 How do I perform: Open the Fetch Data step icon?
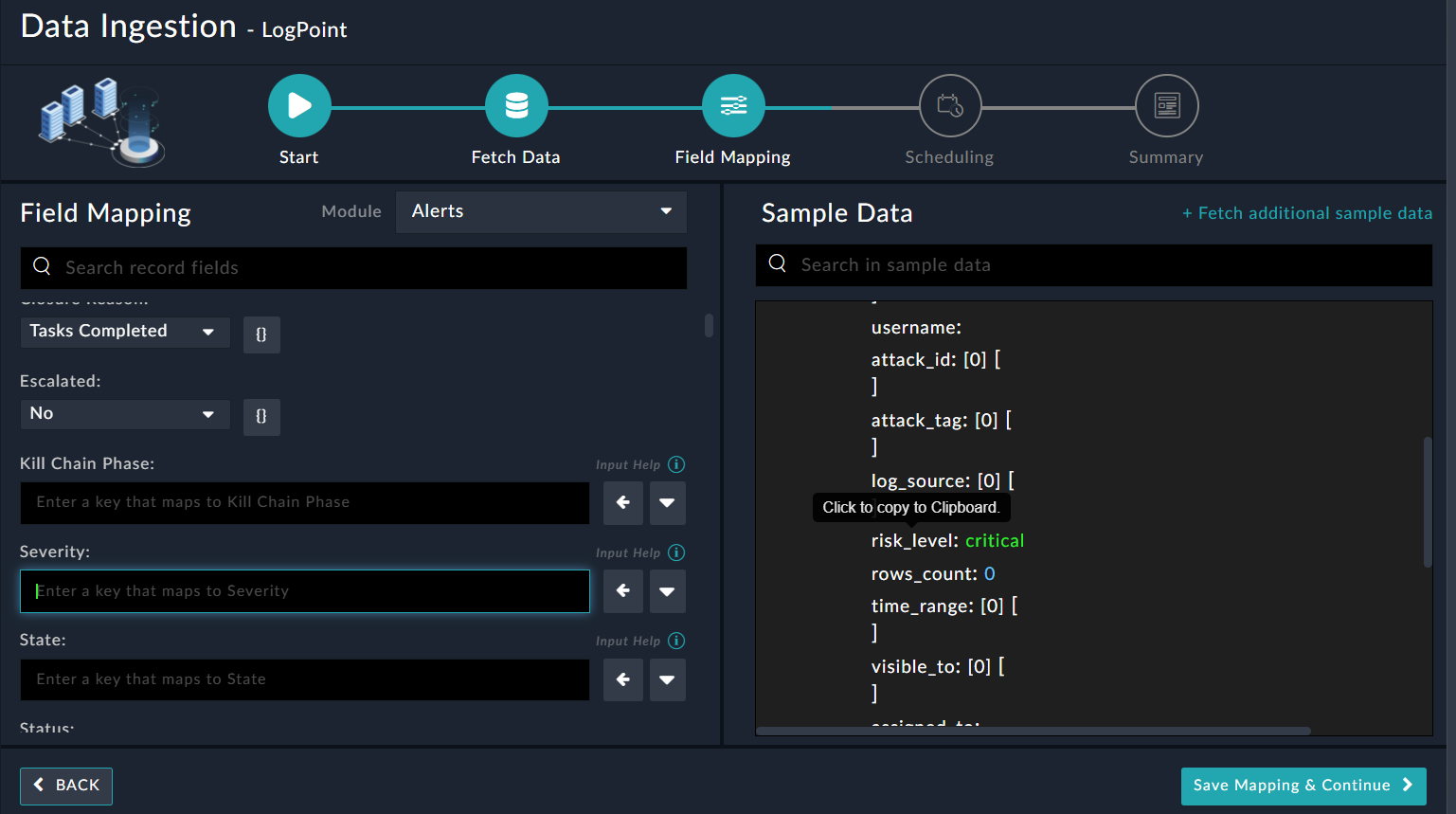tap(516, 105)
